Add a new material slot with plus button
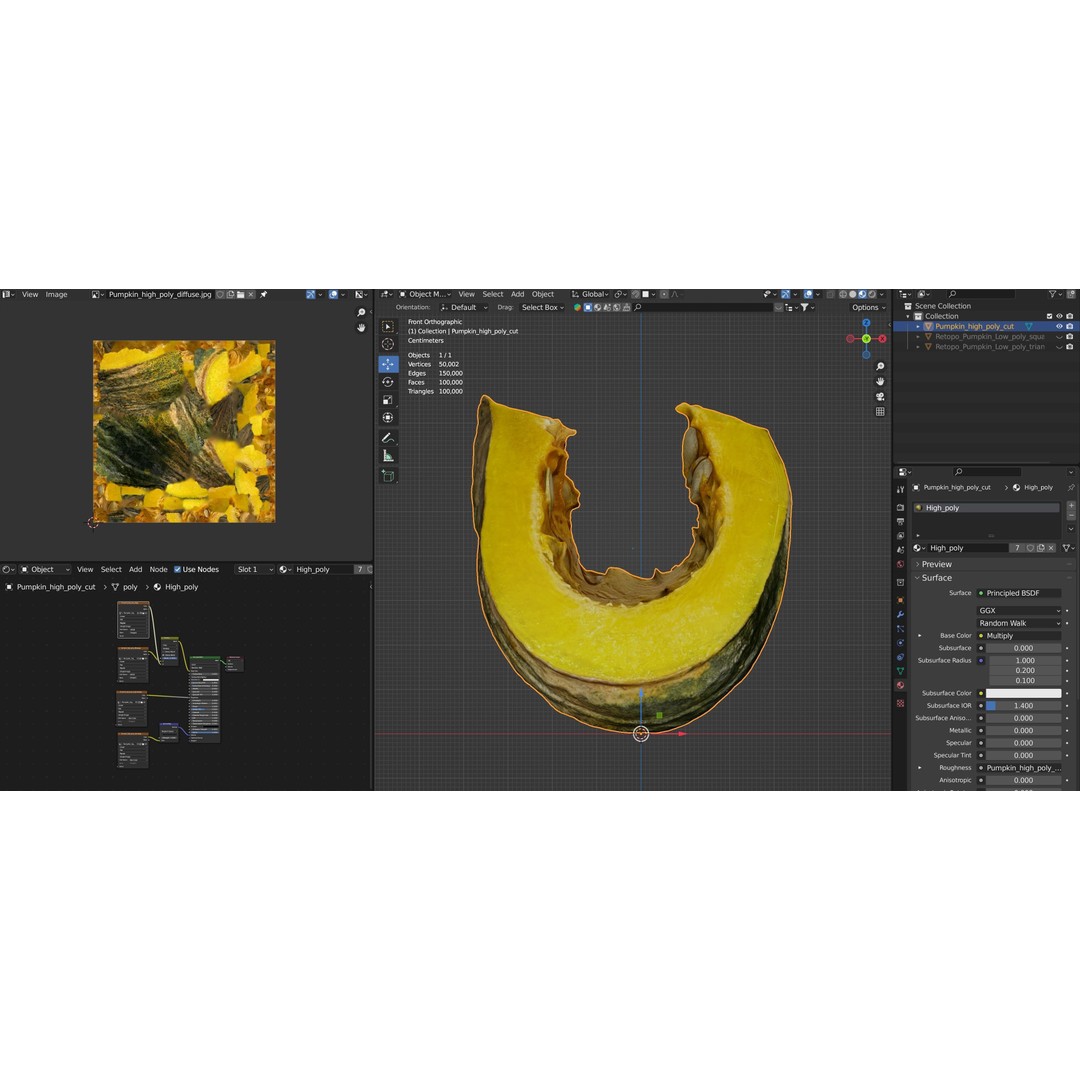Viewport: 1080px width, 1080px height. [1071, 506]
